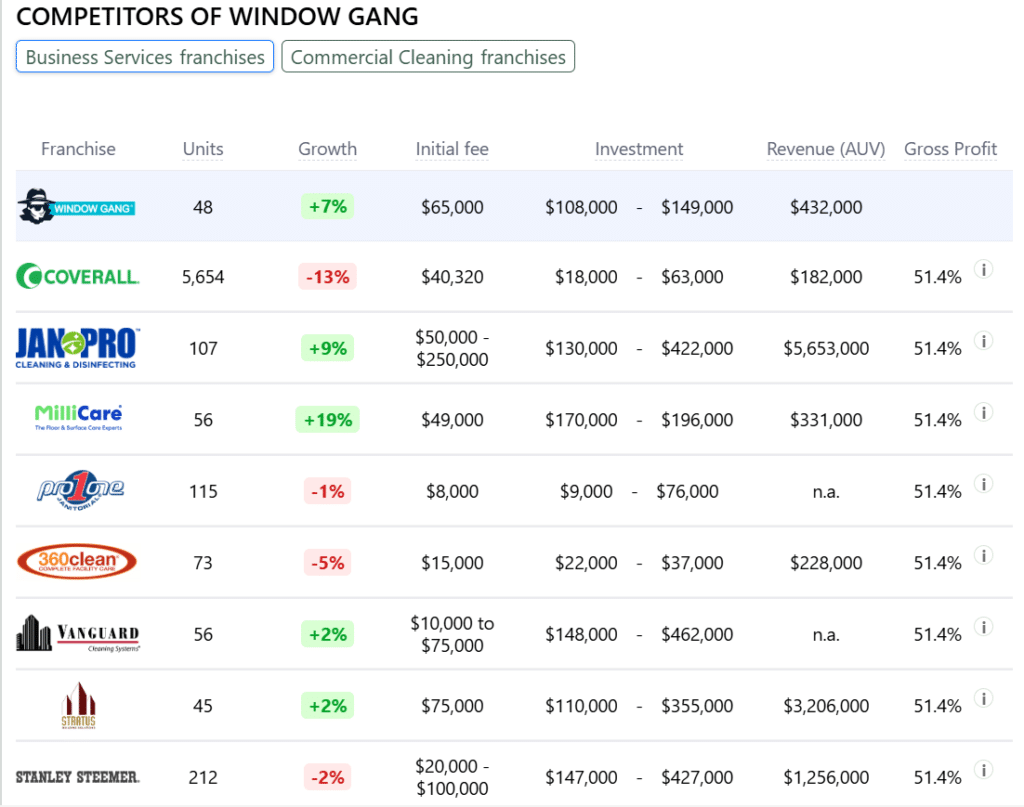Click the info icon in Jan-Pro row
Screen dimensions: 1024x807
pyautogui.click(x=984, y=341)
